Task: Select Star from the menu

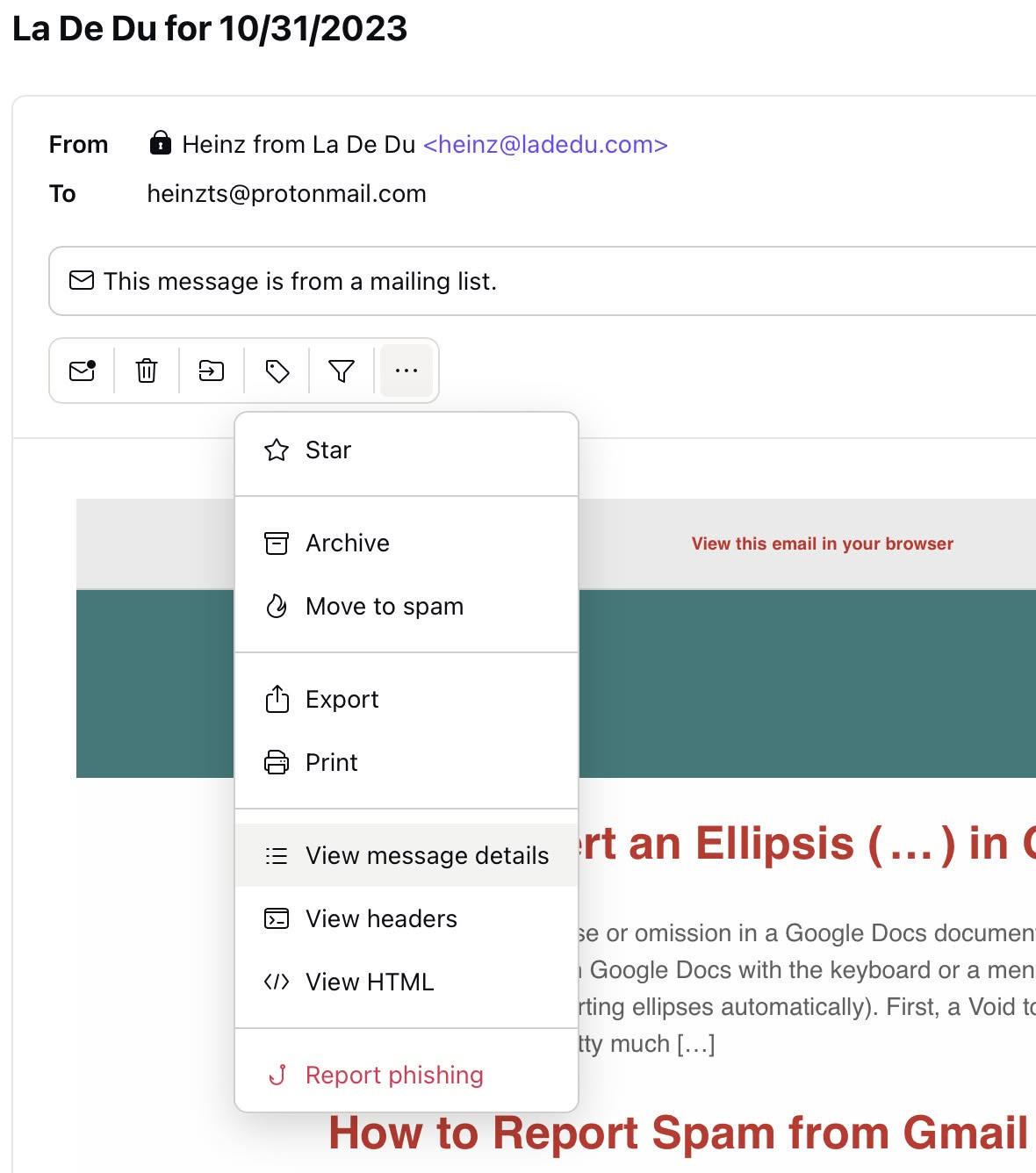Action: 406,450
